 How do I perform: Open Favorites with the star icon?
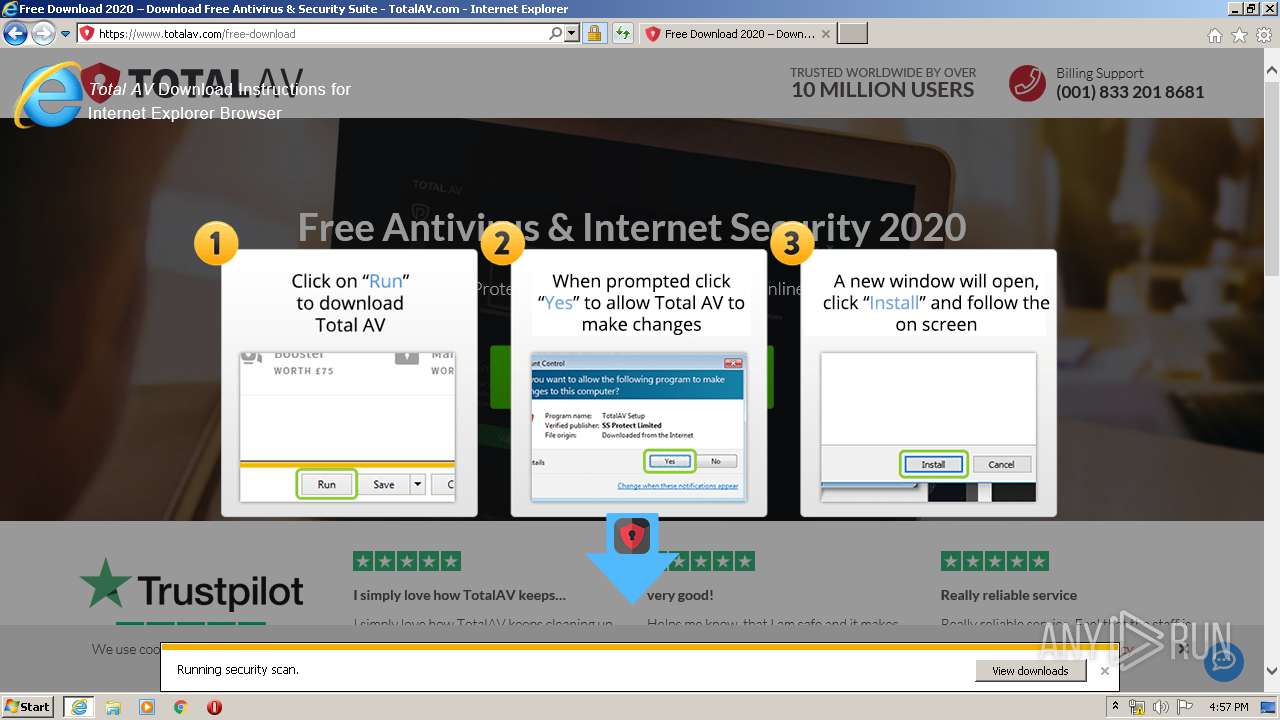pos(1239,35)
